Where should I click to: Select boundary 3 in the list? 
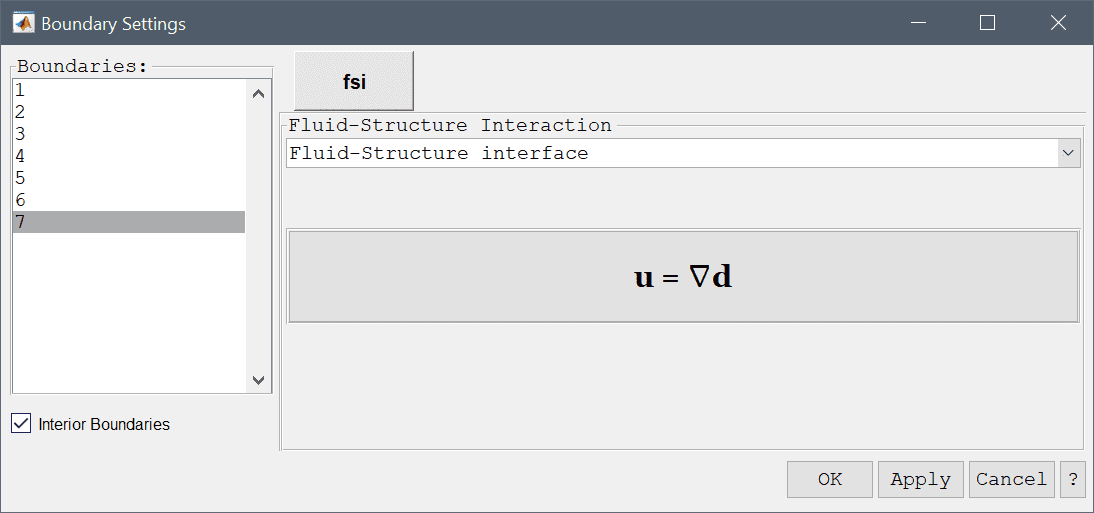click(x=129, y=134)
